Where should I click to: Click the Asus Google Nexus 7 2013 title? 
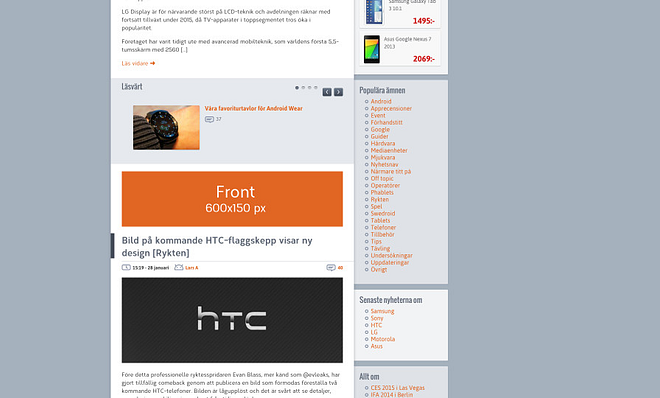[x=407, y=42]
